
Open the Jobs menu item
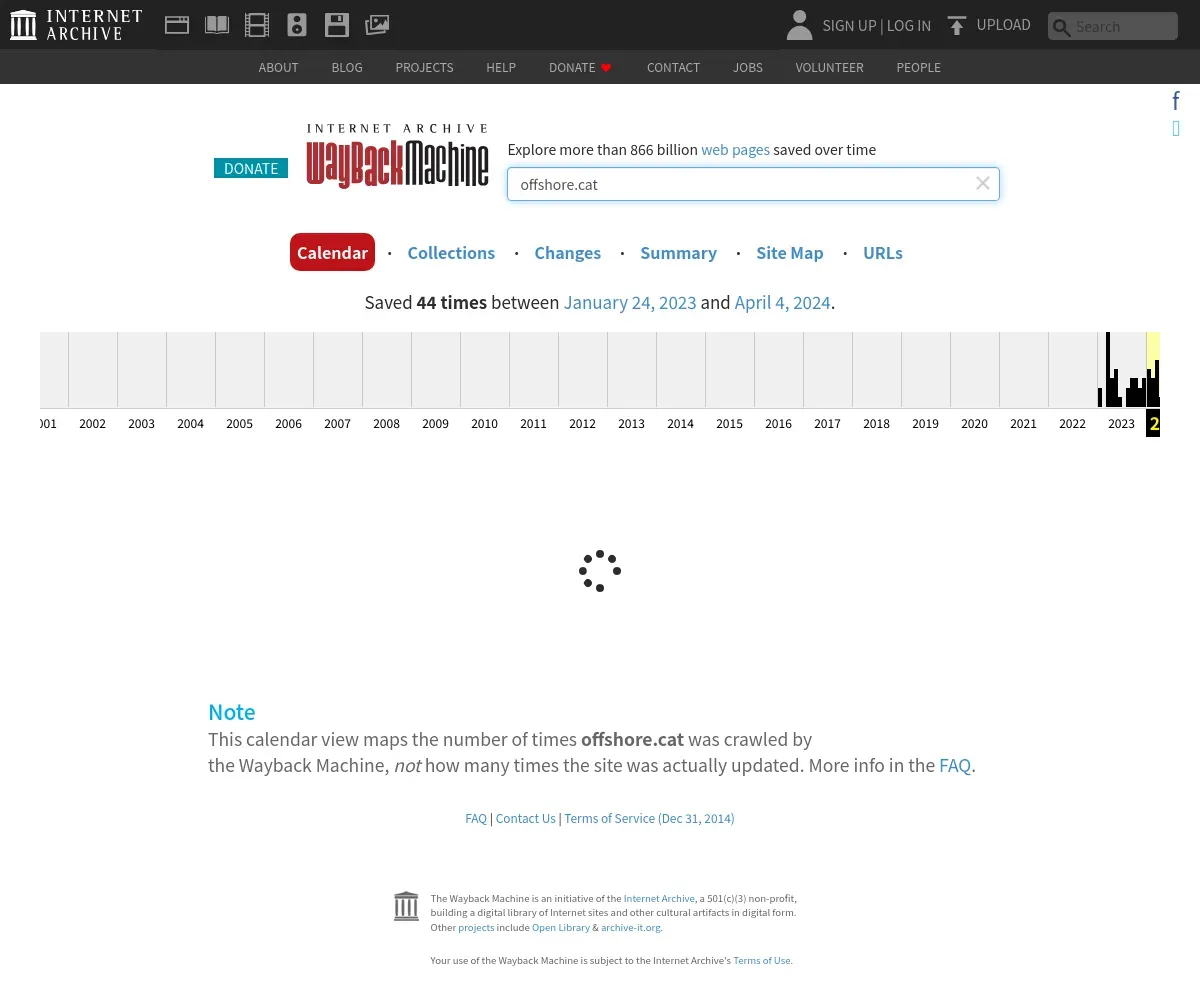[748, 67]
